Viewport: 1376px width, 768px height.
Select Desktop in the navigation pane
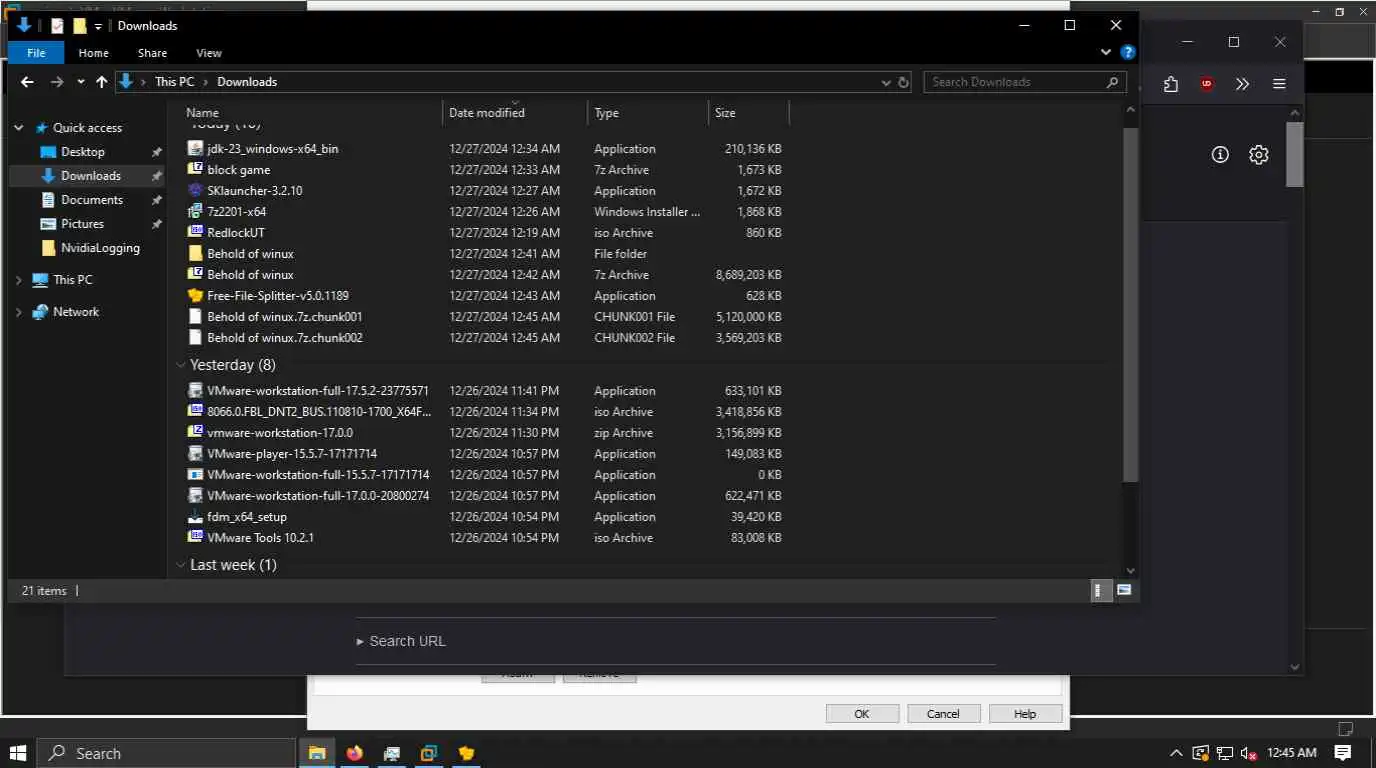82,152
